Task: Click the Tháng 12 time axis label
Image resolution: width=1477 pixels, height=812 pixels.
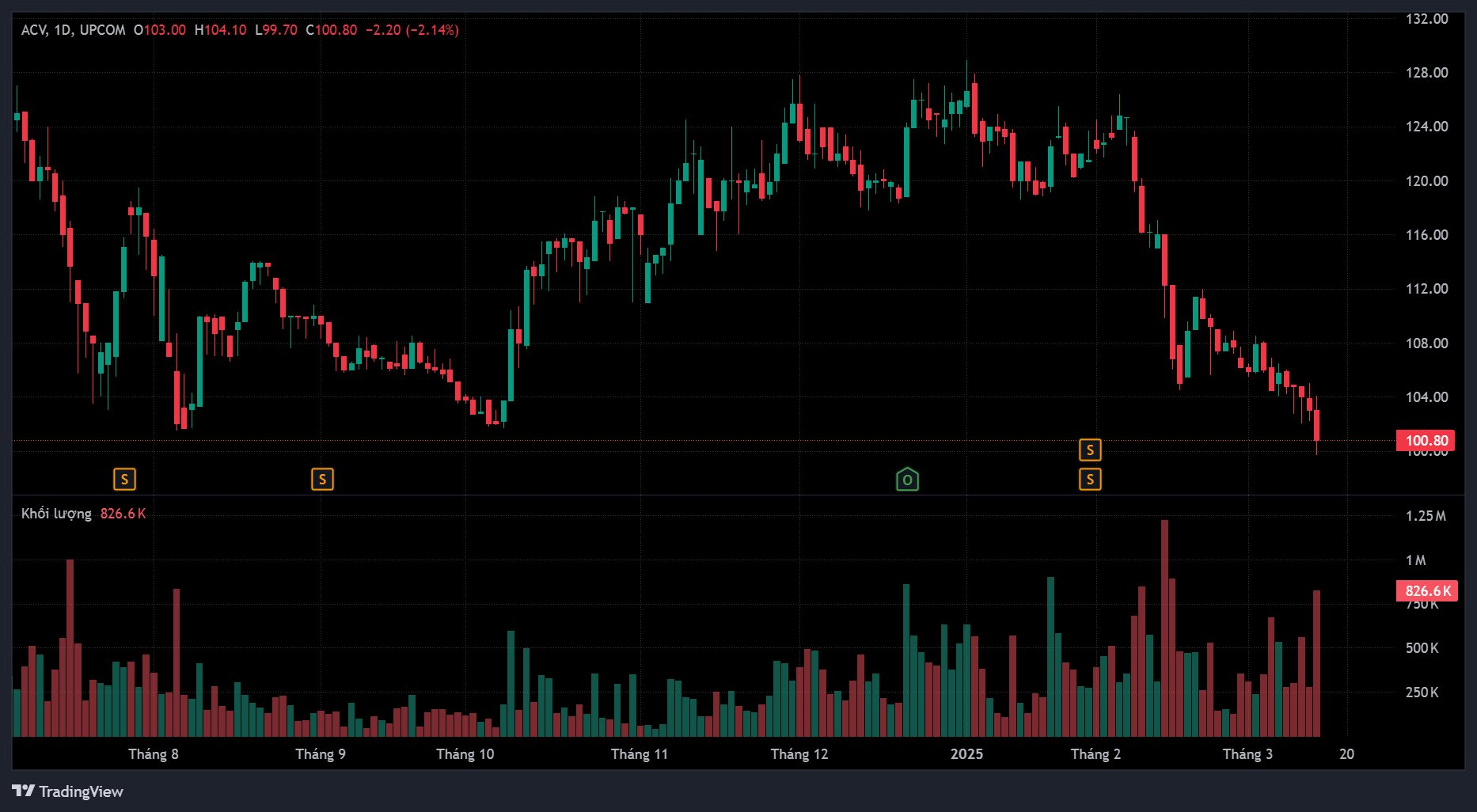Action: 799,753
